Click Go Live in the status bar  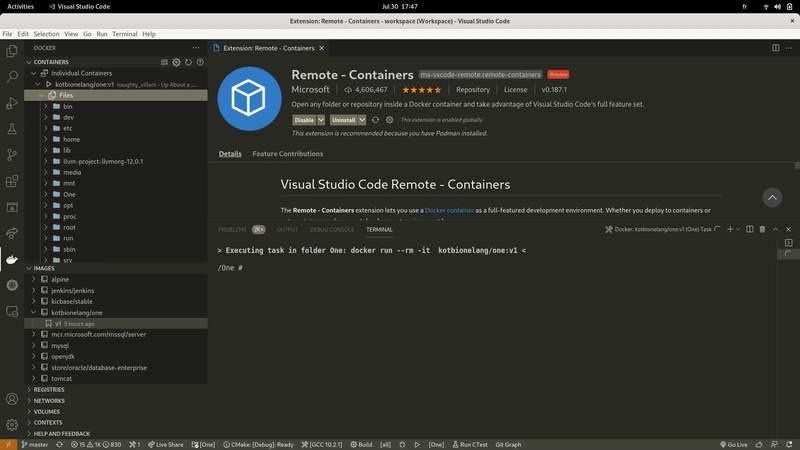click(733, 444)
